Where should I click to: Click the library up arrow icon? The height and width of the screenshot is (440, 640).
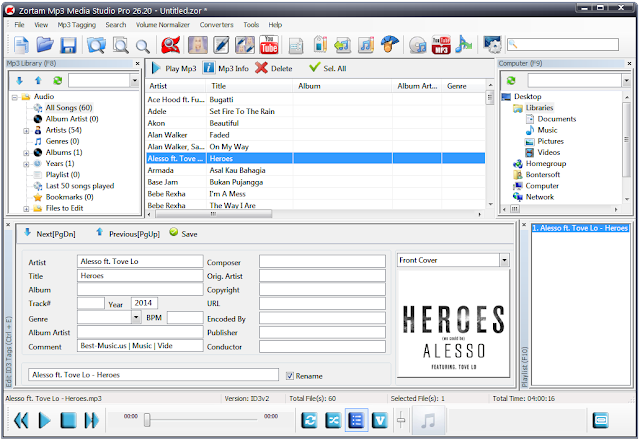pyautogui.click(x=38, y=80)
